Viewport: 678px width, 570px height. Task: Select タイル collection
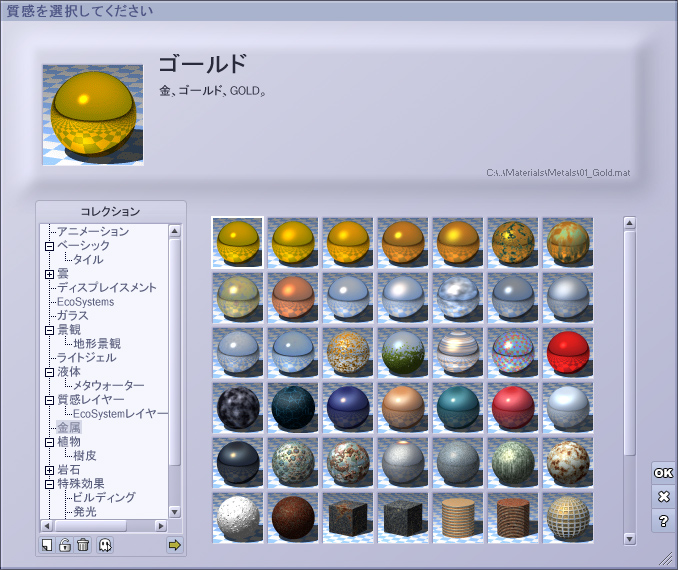[x=88, y=259]
